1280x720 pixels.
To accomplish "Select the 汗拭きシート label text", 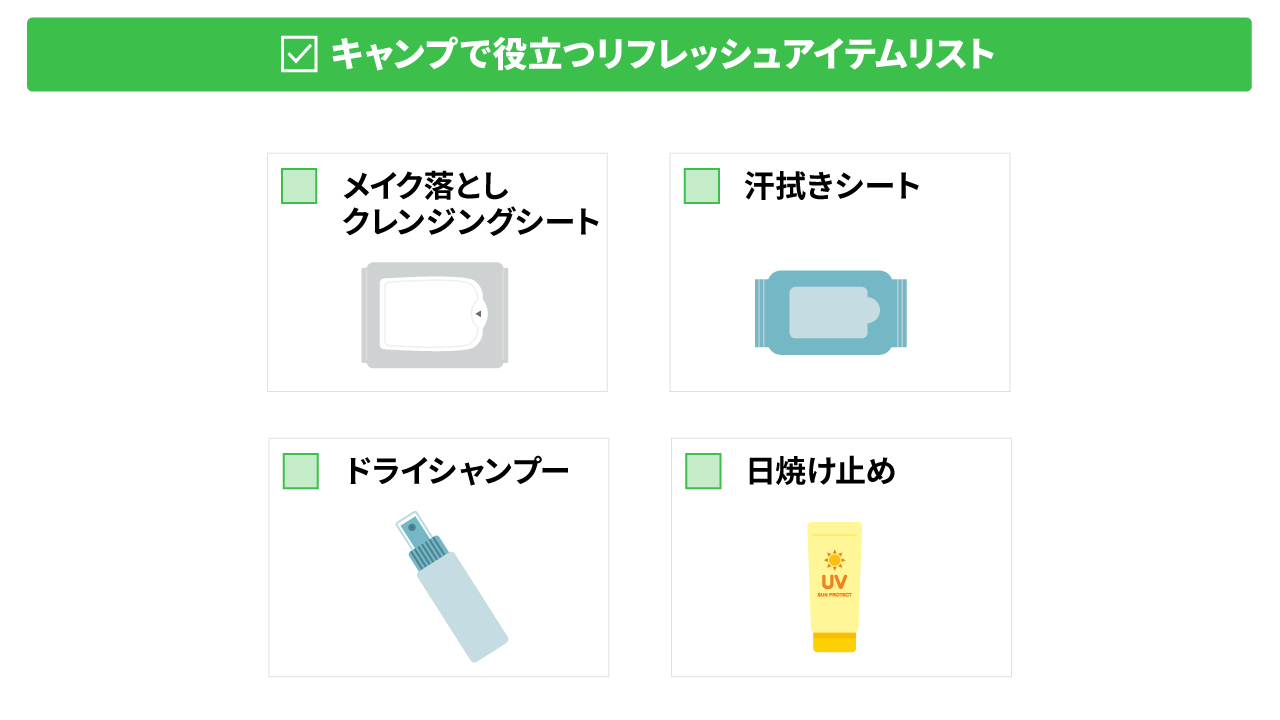I will coord(832,186).
